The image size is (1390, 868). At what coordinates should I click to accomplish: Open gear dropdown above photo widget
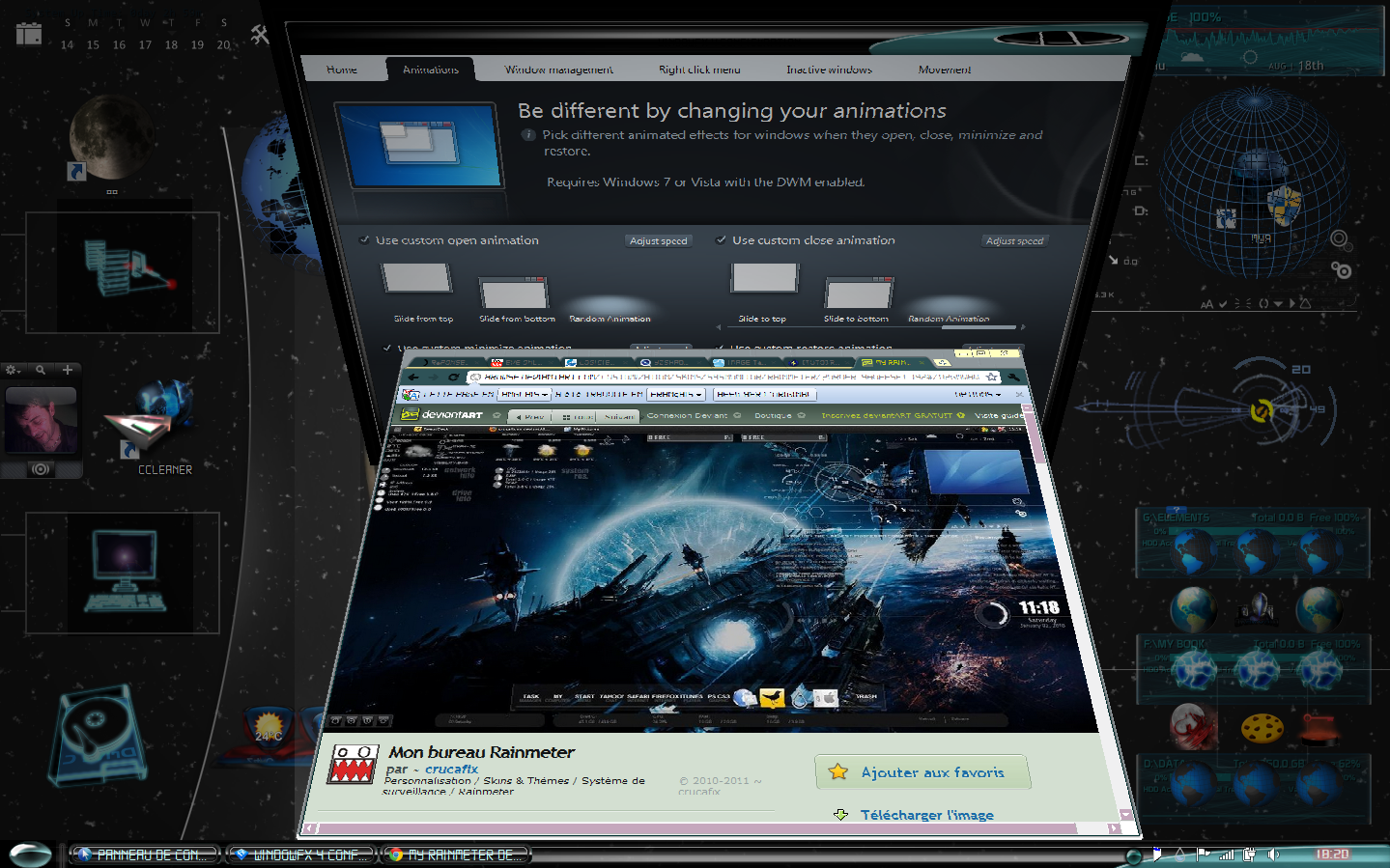(13, 370)
